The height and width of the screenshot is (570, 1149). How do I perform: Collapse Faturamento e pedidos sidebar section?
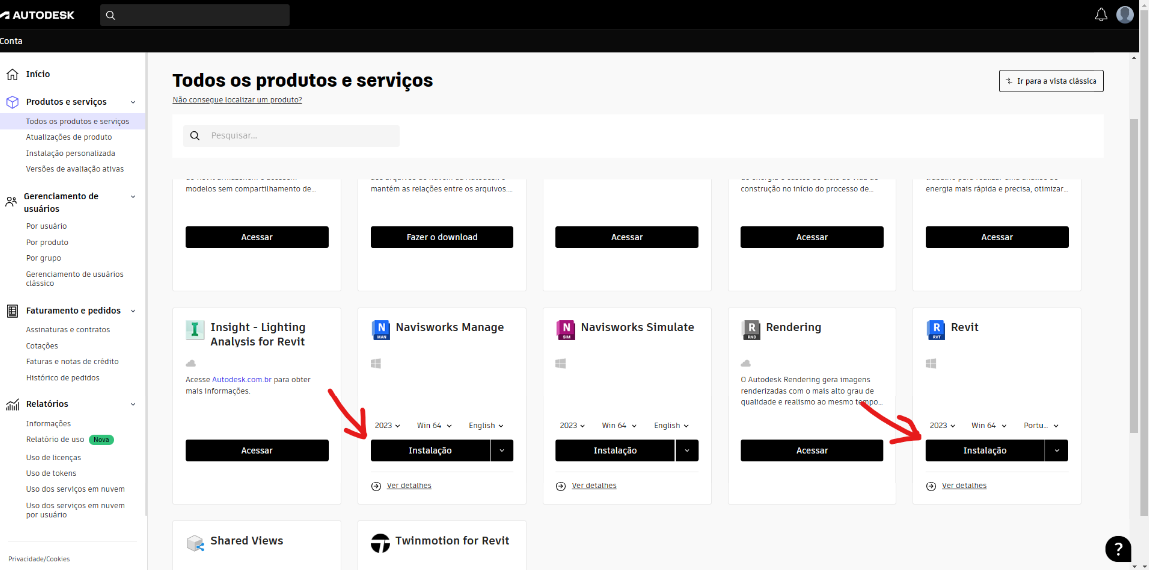[x=133, y=311]
